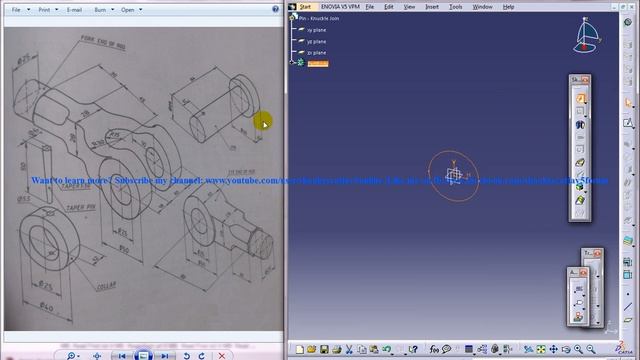Click the Select arrow icon on right toolbar
The width and height of the screenshot is (640, 360).
pos(628,102)
